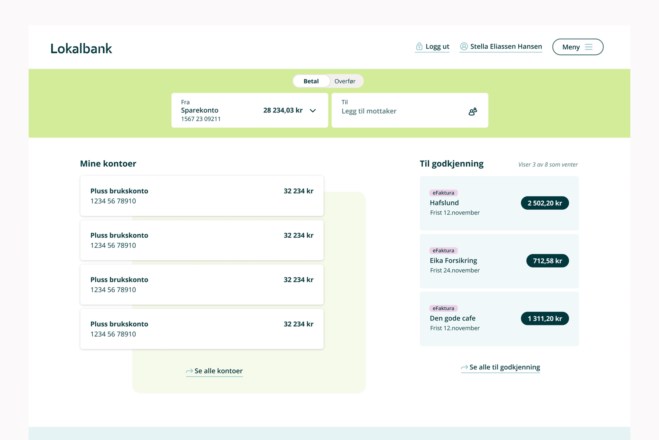
Task: Open the Meny hamburger menu
Action: click(x=577, y=47)
